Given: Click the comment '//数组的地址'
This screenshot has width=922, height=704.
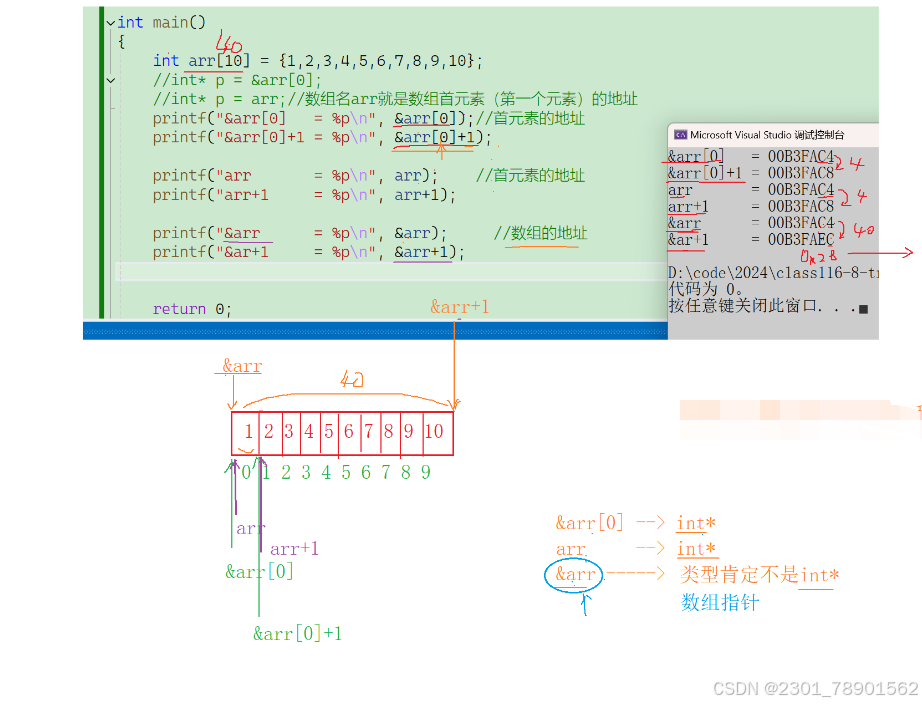Looking at the screenshot, I should [540, 233].
